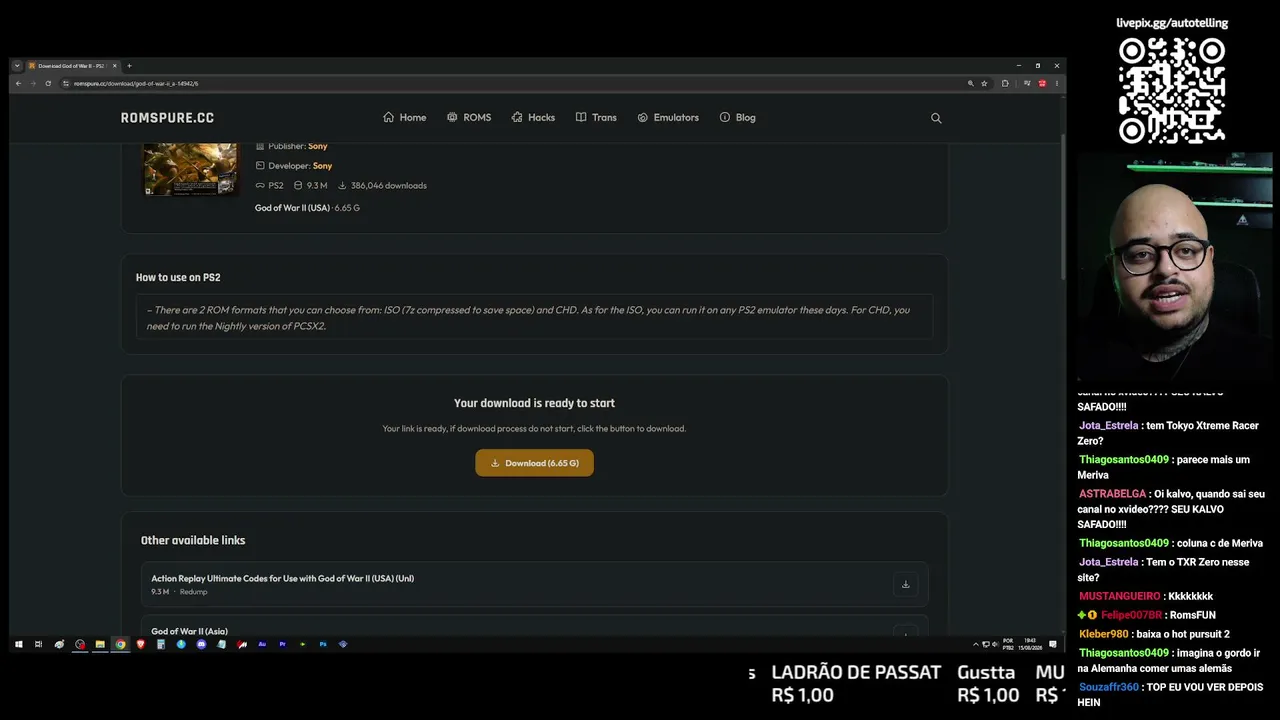Click the "God of War II (USA)" file name text
This screenshot has width=1280, height=720.
click(292, 208)
